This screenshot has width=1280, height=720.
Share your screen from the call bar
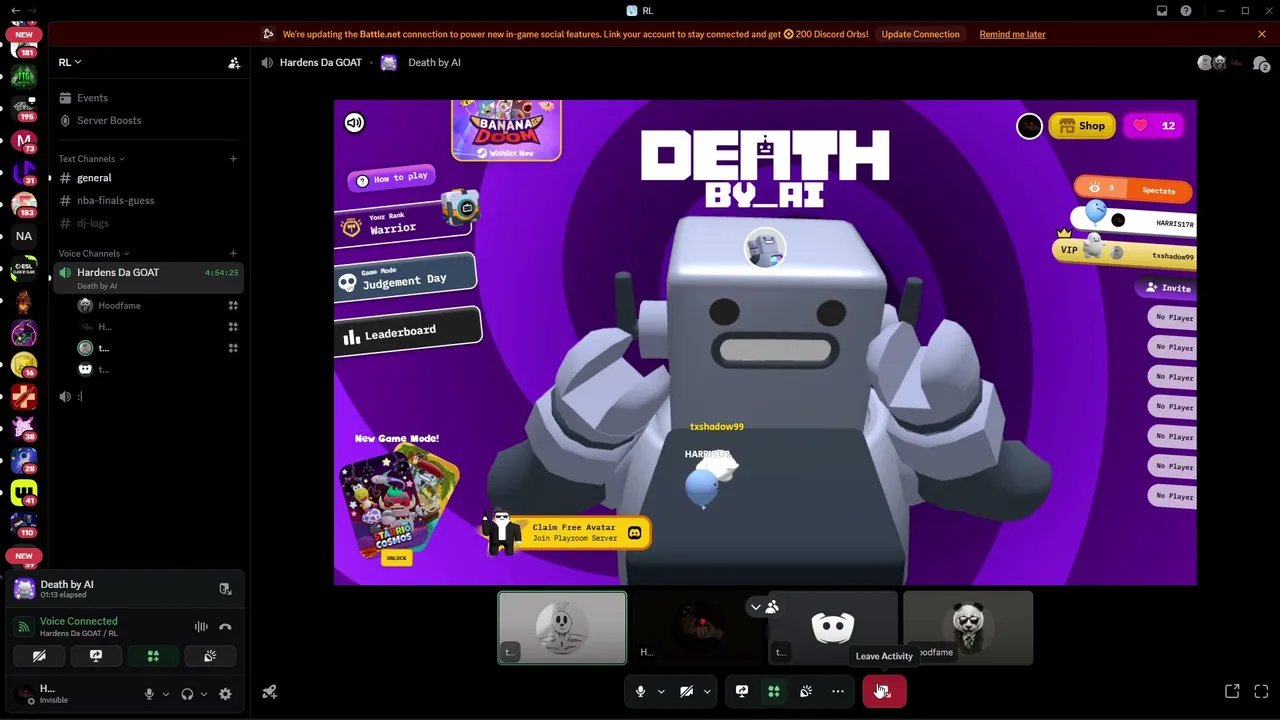742,691
